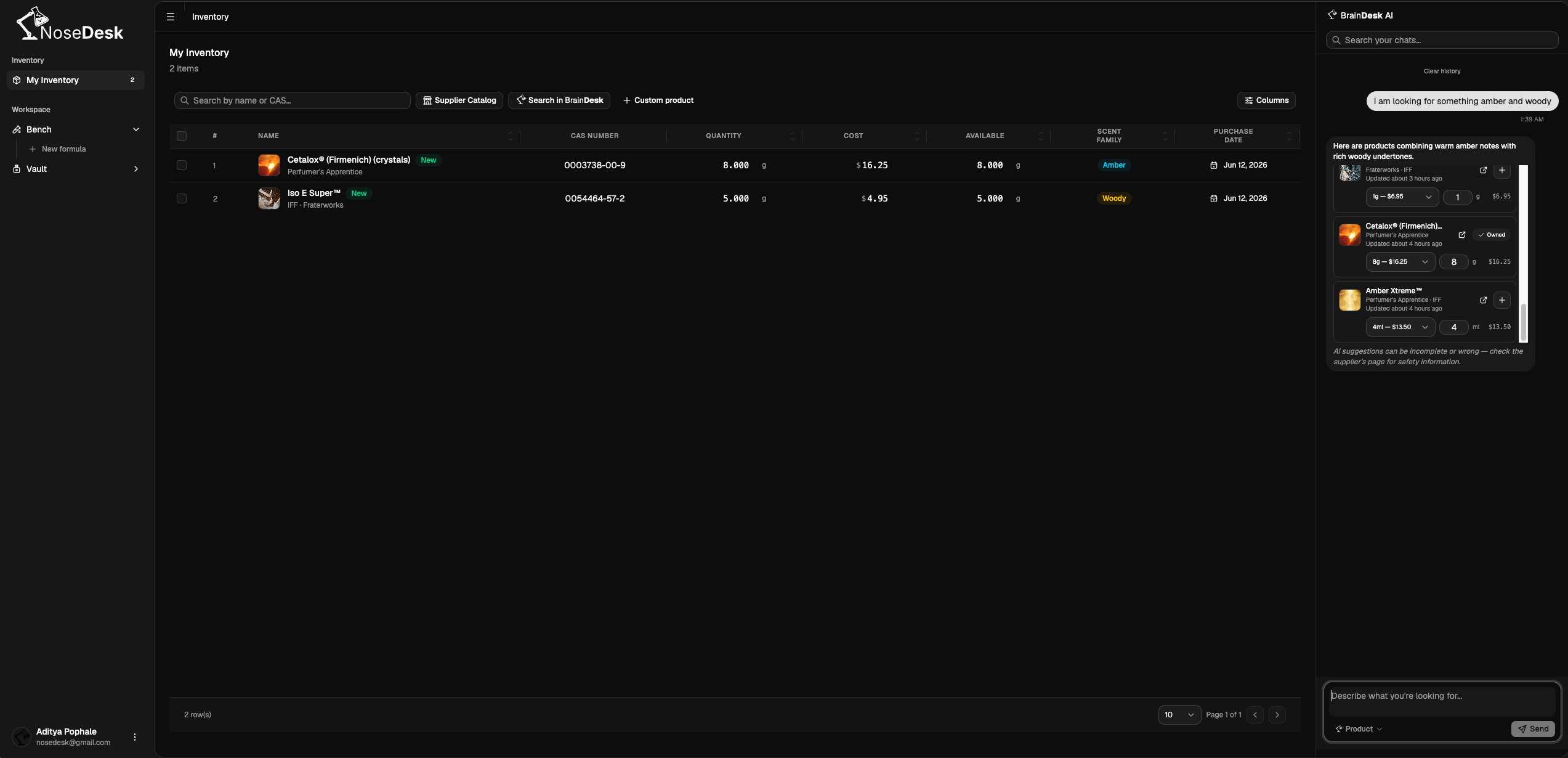Screen dimensions: 1568x758
Task: Click the quantity field showing 4 ml
Action: (1454, 327)
